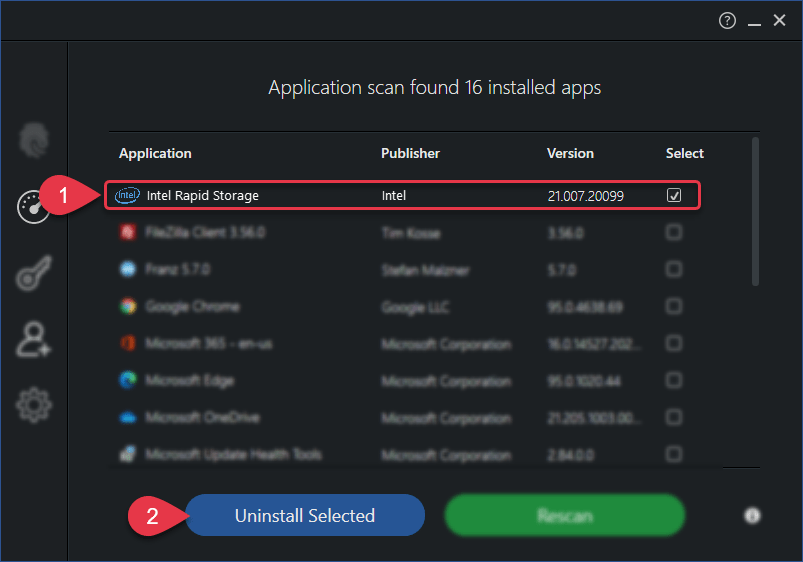This screenshot has height=562, width=803.
Task: Select the Google Chrome checkbox
Action: (x=673, y=306)
